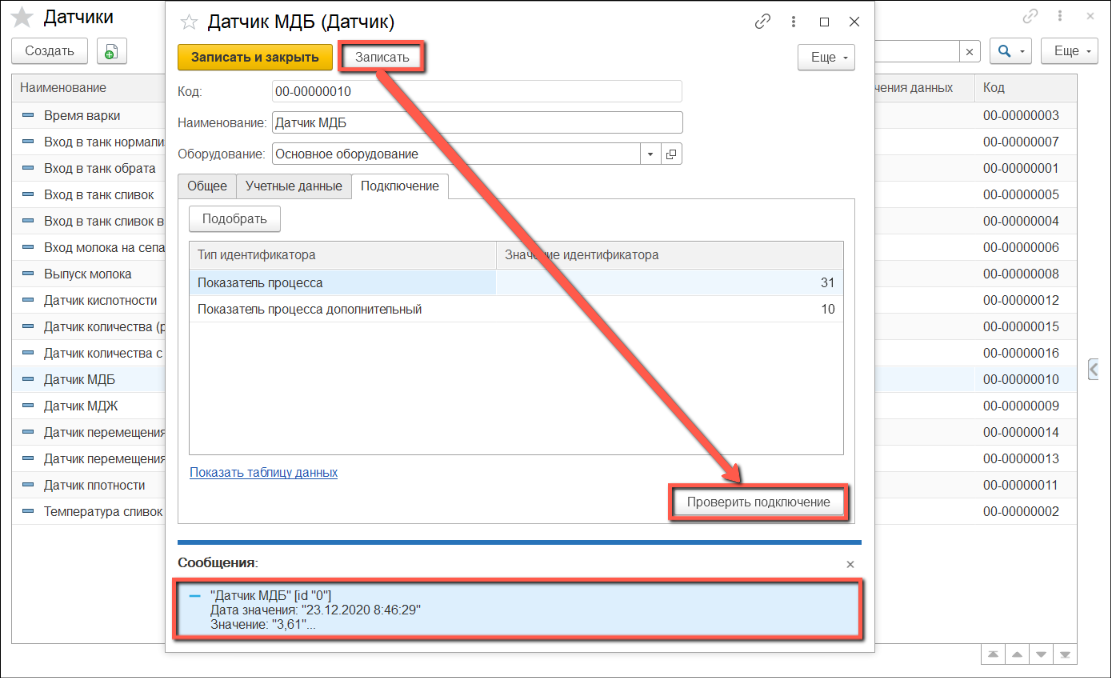Expand the Еще menu in the dialog
This screenshot has width=1111, height=678.
coord(825,58)
